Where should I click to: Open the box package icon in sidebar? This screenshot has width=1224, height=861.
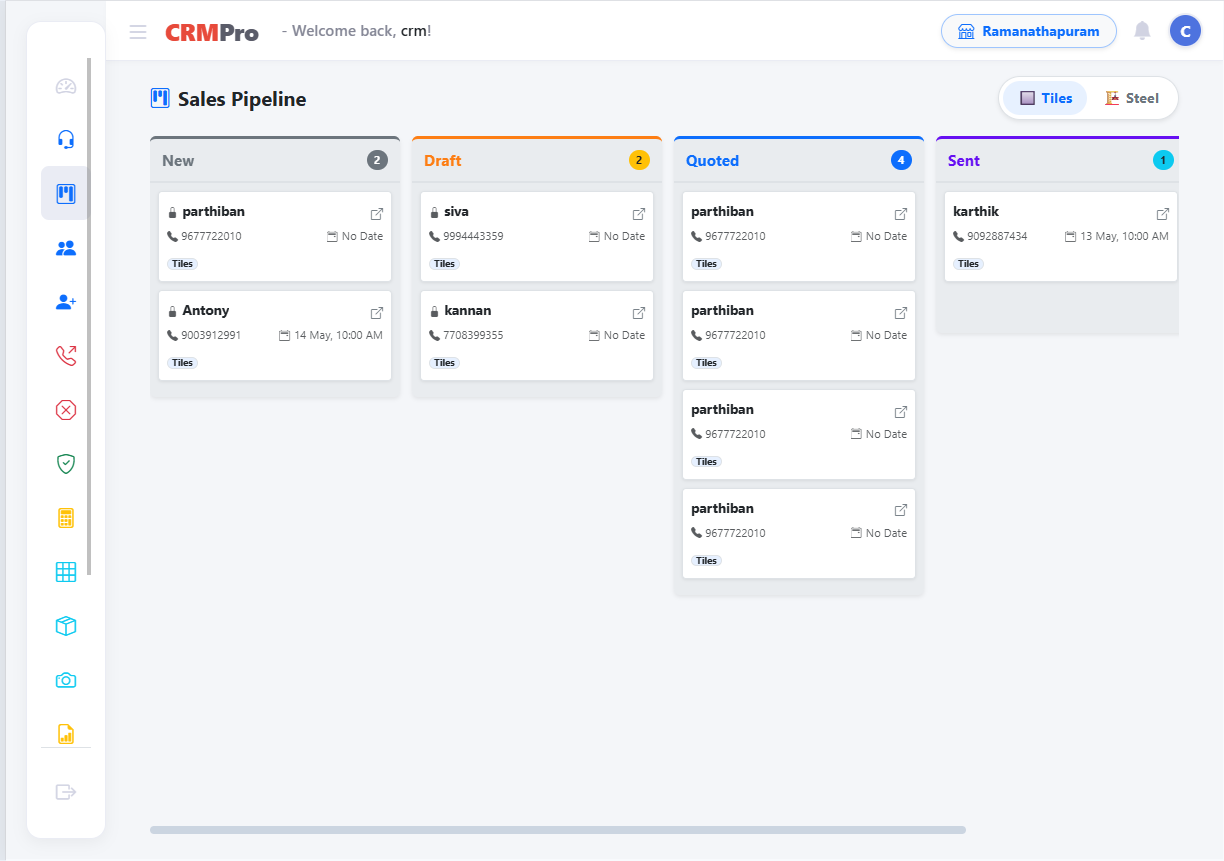coord(66,626)
